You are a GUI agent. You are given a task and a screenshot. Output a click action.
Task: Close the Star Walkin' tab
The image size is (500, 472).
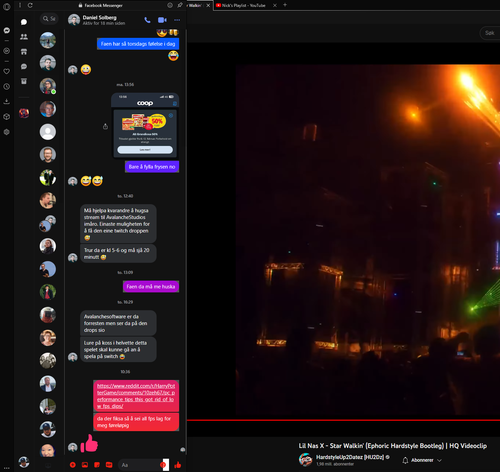[x=208, y=5]
